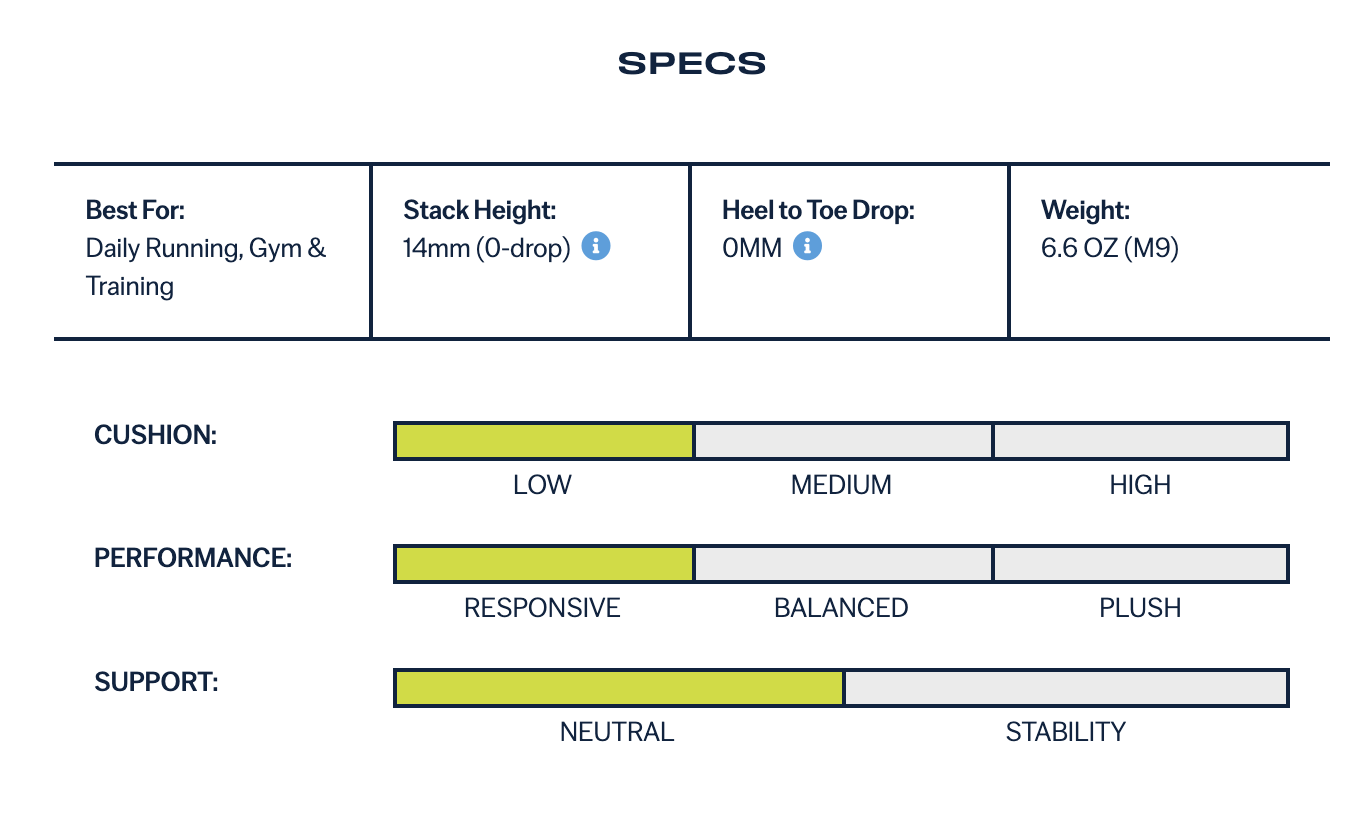This screenshot has width=1366, height=834.
Task: Select the NEUTRAL segment of Support bar
Action: [x=619, y=688]
